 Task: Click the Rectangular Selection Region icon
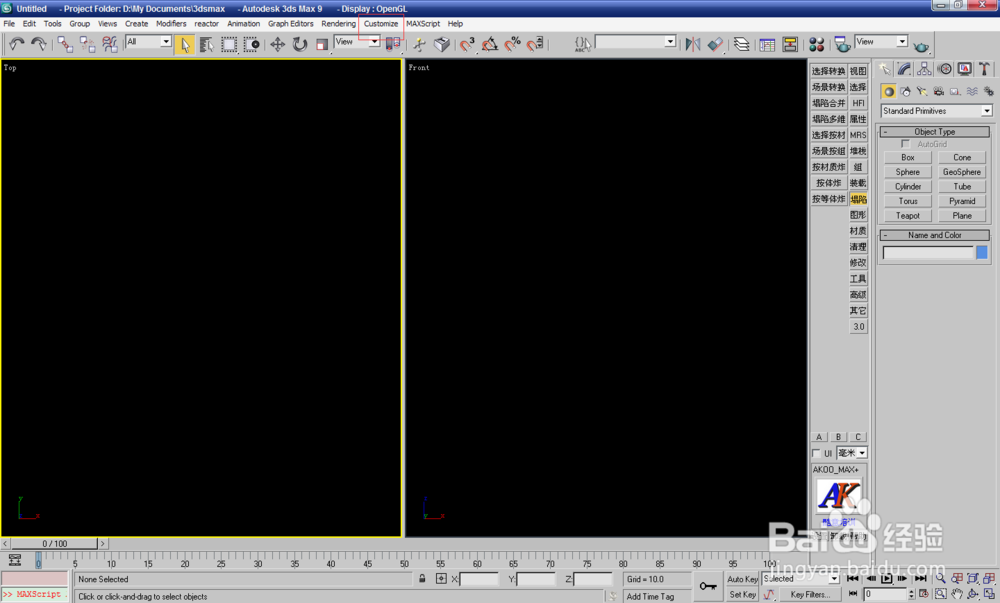click(x=229, y=44)
